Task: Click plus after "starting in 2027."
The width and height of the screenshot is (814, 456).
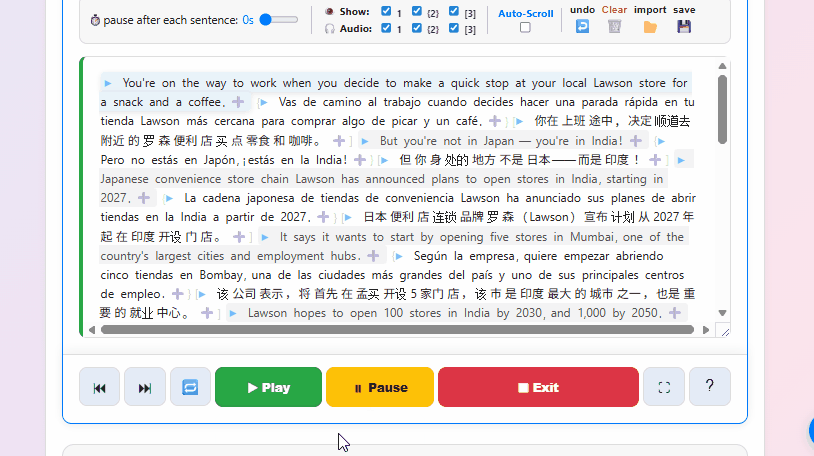Action: (x=144, y=197)
